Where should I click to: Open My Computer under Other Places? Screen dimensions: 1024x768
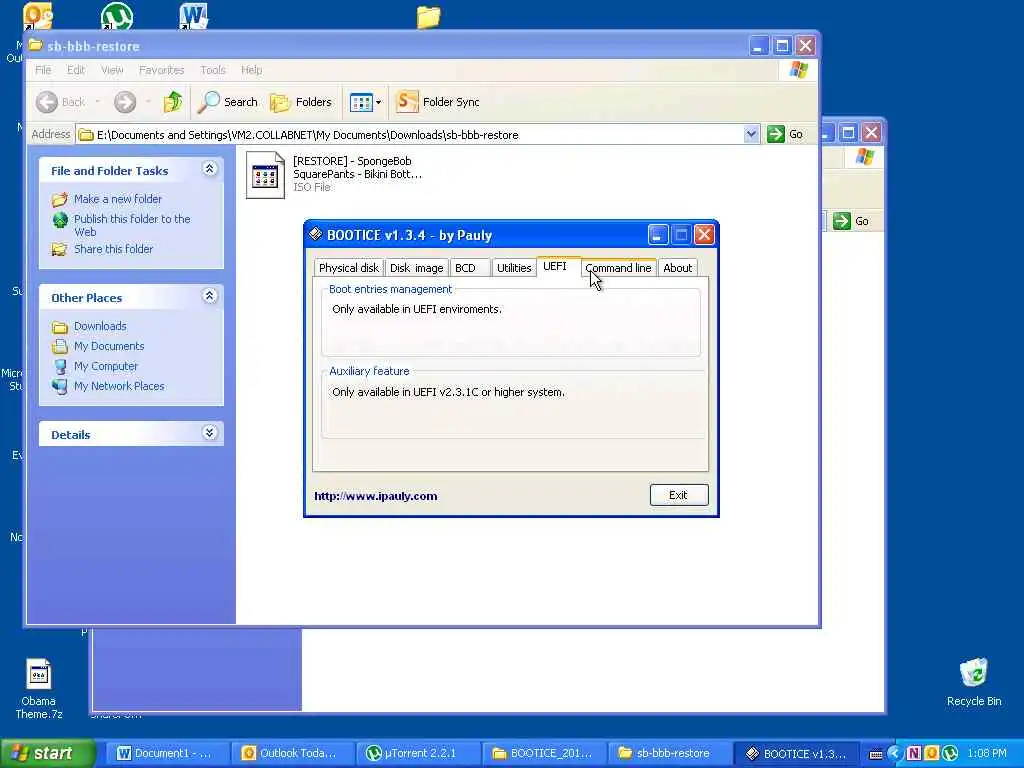tap(106, 366)
